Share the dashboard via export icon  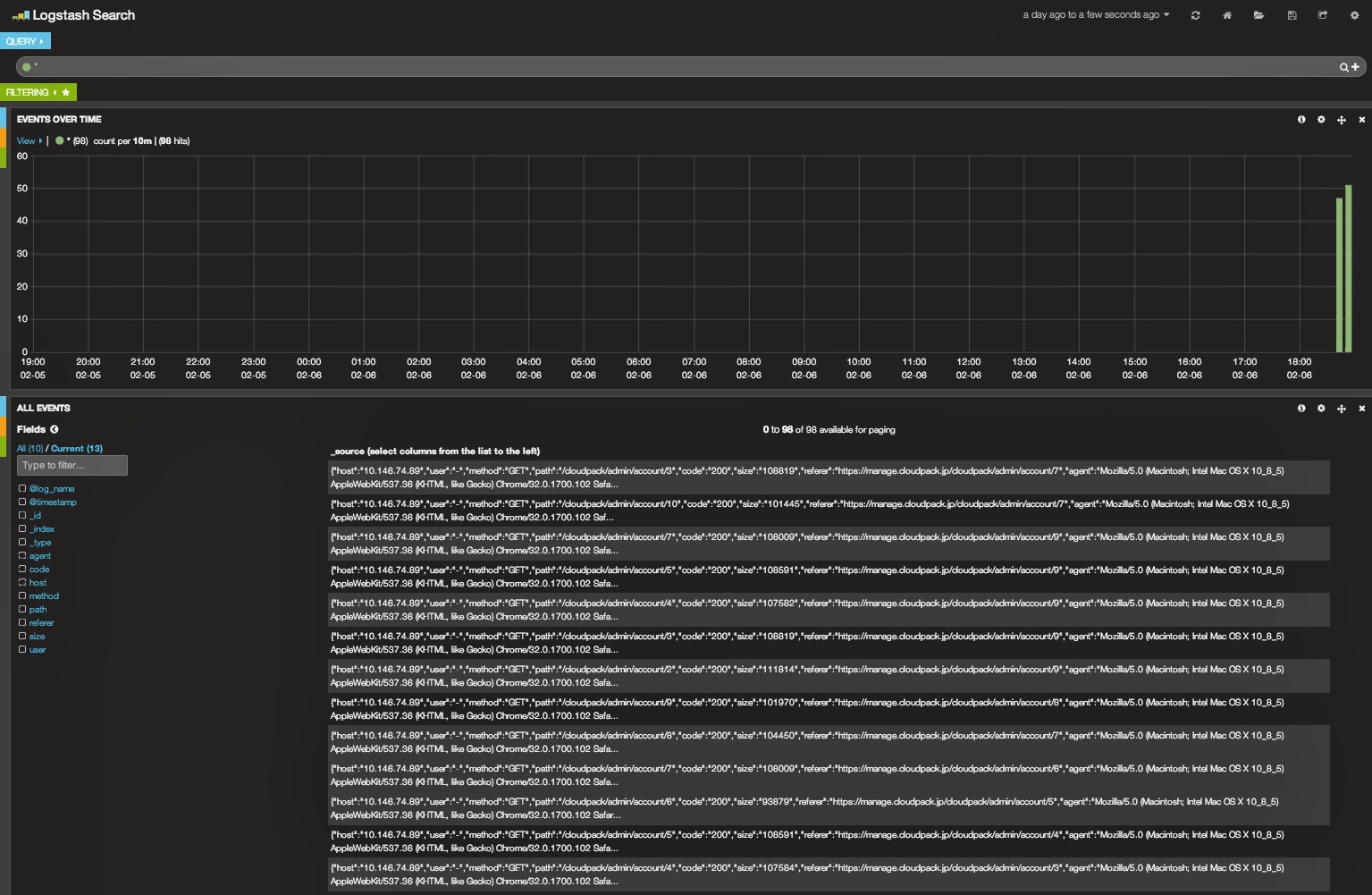coord(1324,15)
